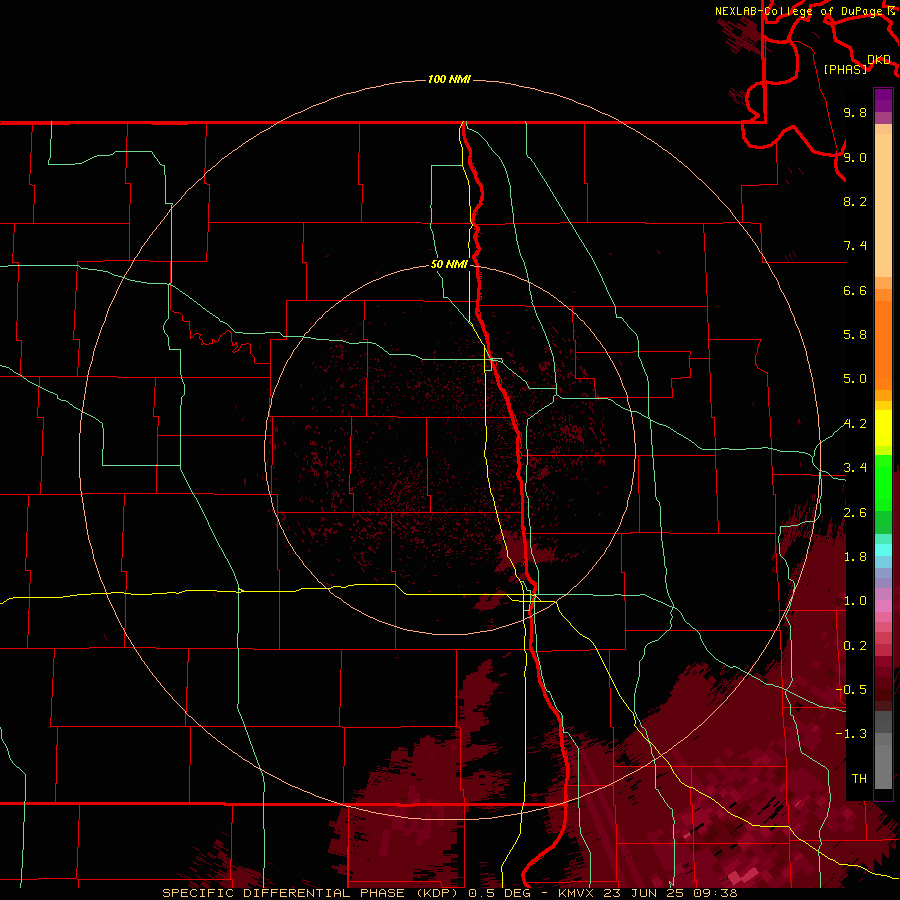
Task: Click the TH label on color scale
Action: point(859,779)
